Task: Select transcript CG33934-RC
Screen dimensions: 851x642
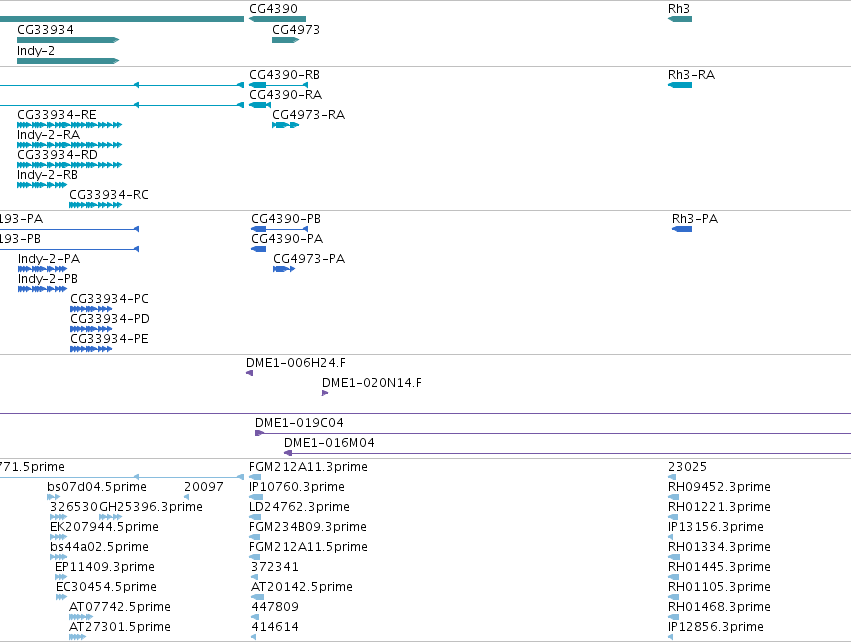Action: 96,206
